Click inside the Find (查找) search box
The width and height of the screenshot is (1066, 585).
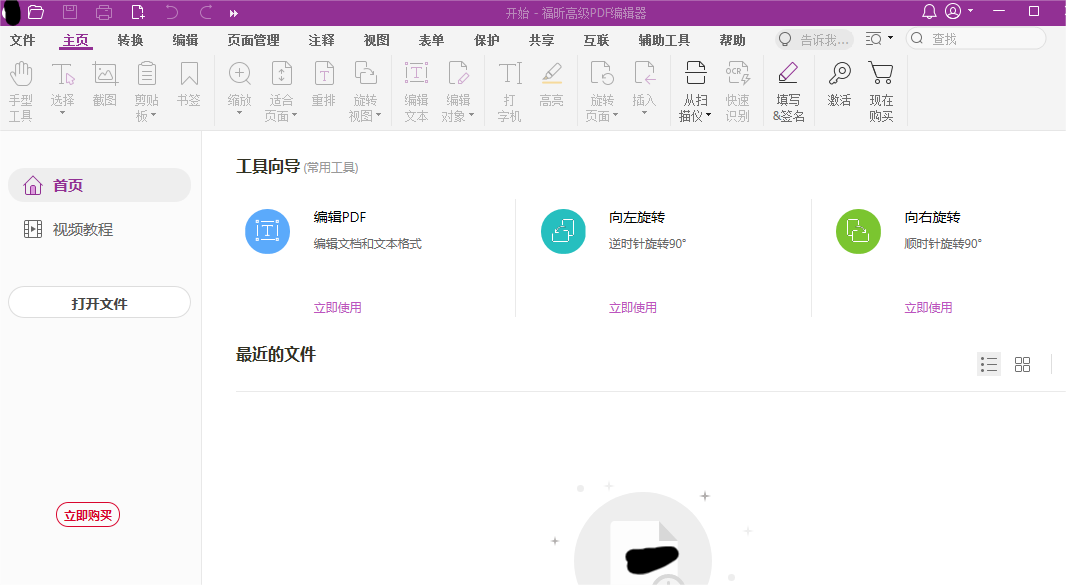(975, 38)
